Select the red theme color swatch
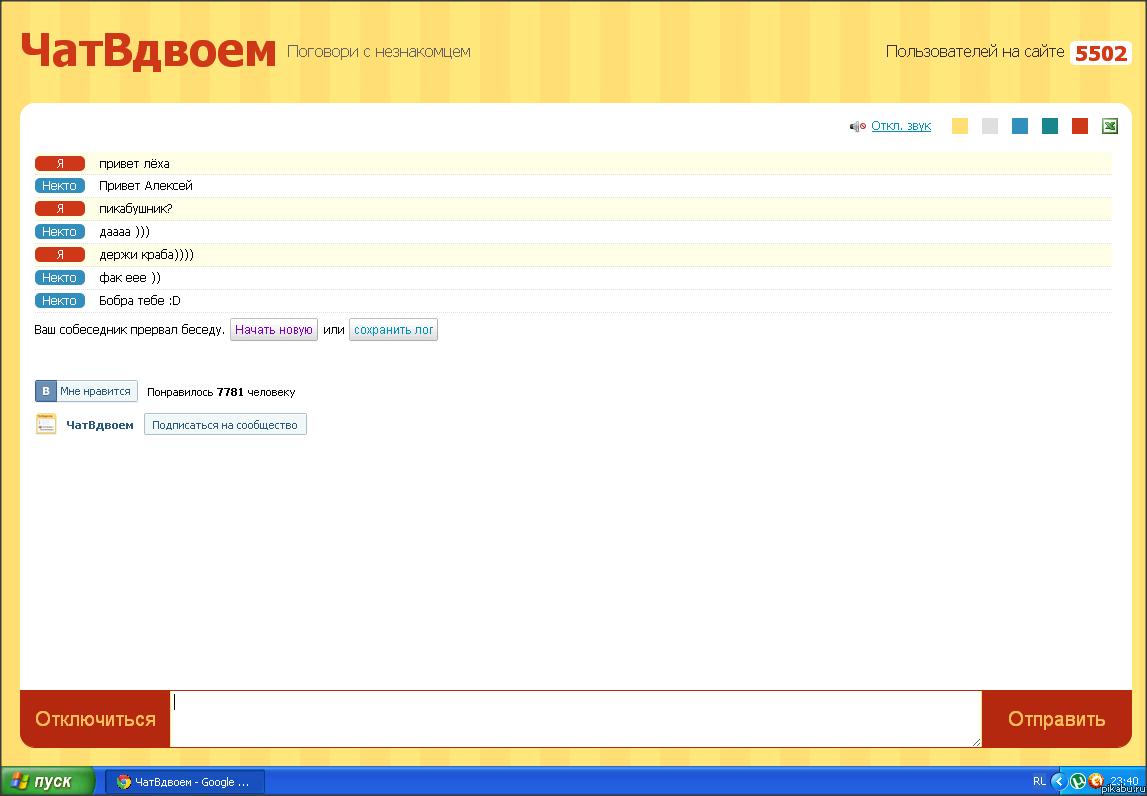The width and height of the screenshot is (1147, 796). 1080,126
